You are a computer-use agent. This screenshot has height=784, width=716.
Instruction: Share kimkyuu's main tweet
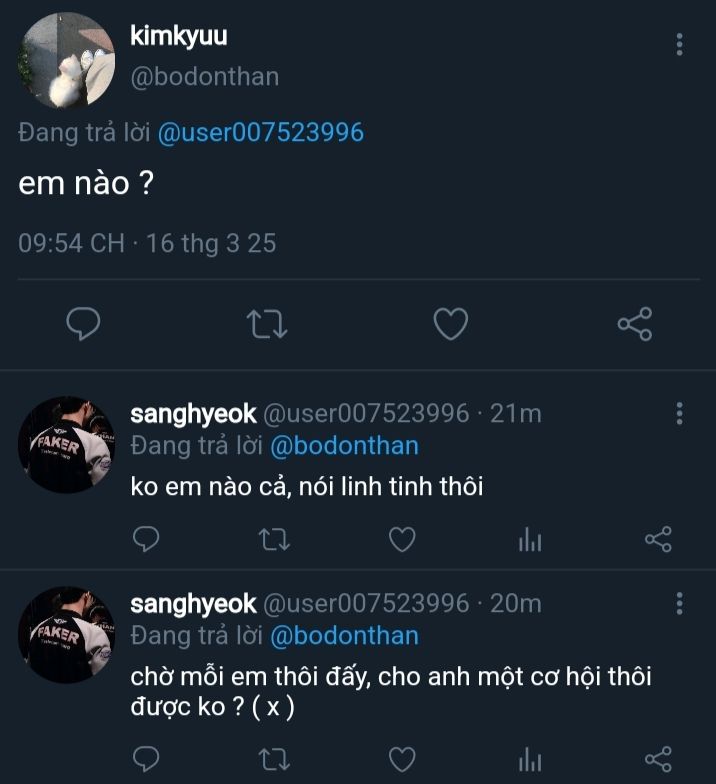click(x=635, y=323)
